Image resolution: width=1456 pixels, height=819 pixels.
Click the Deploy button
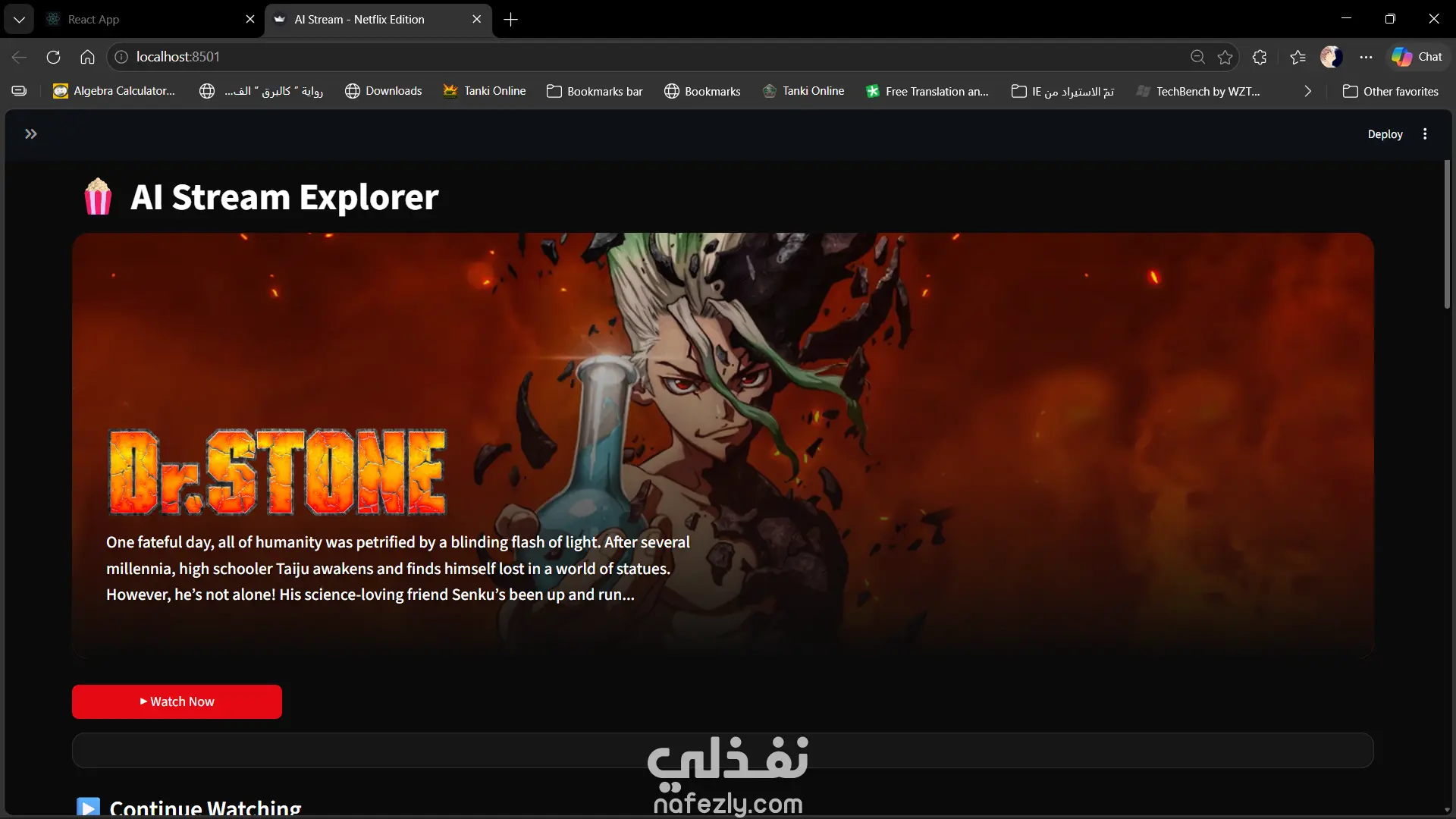1385,134
